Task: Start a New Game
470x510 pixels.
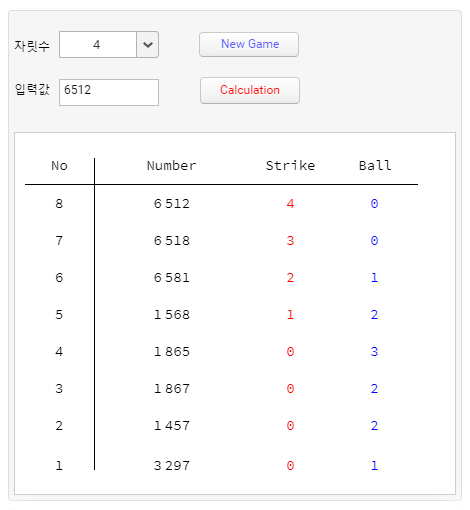Action: [x=249, y=44]
